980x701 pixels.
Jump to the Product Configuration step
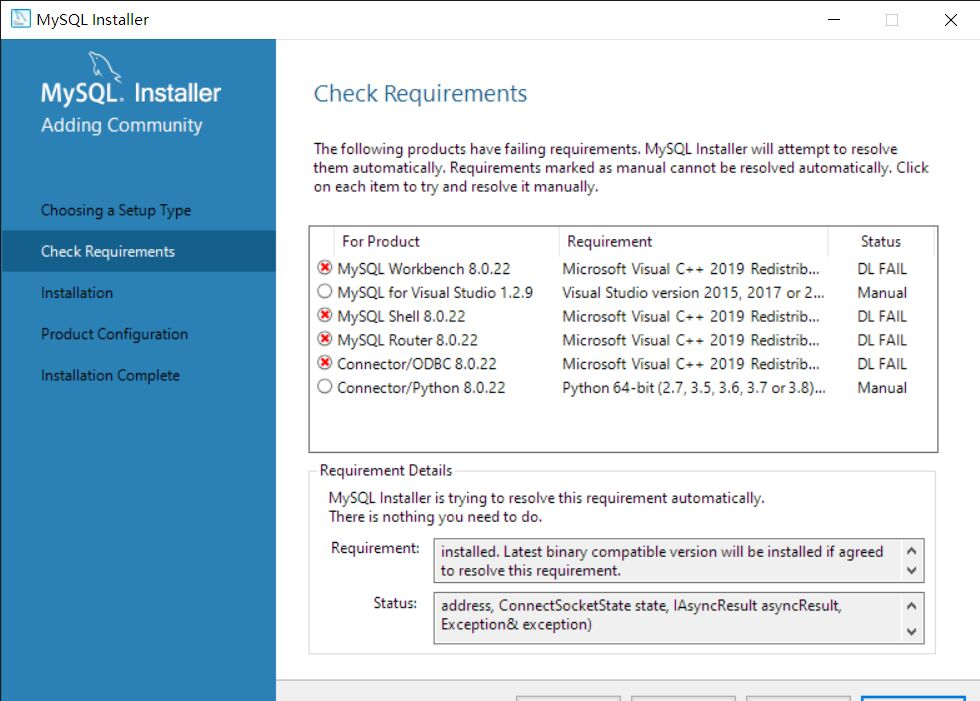114,334
